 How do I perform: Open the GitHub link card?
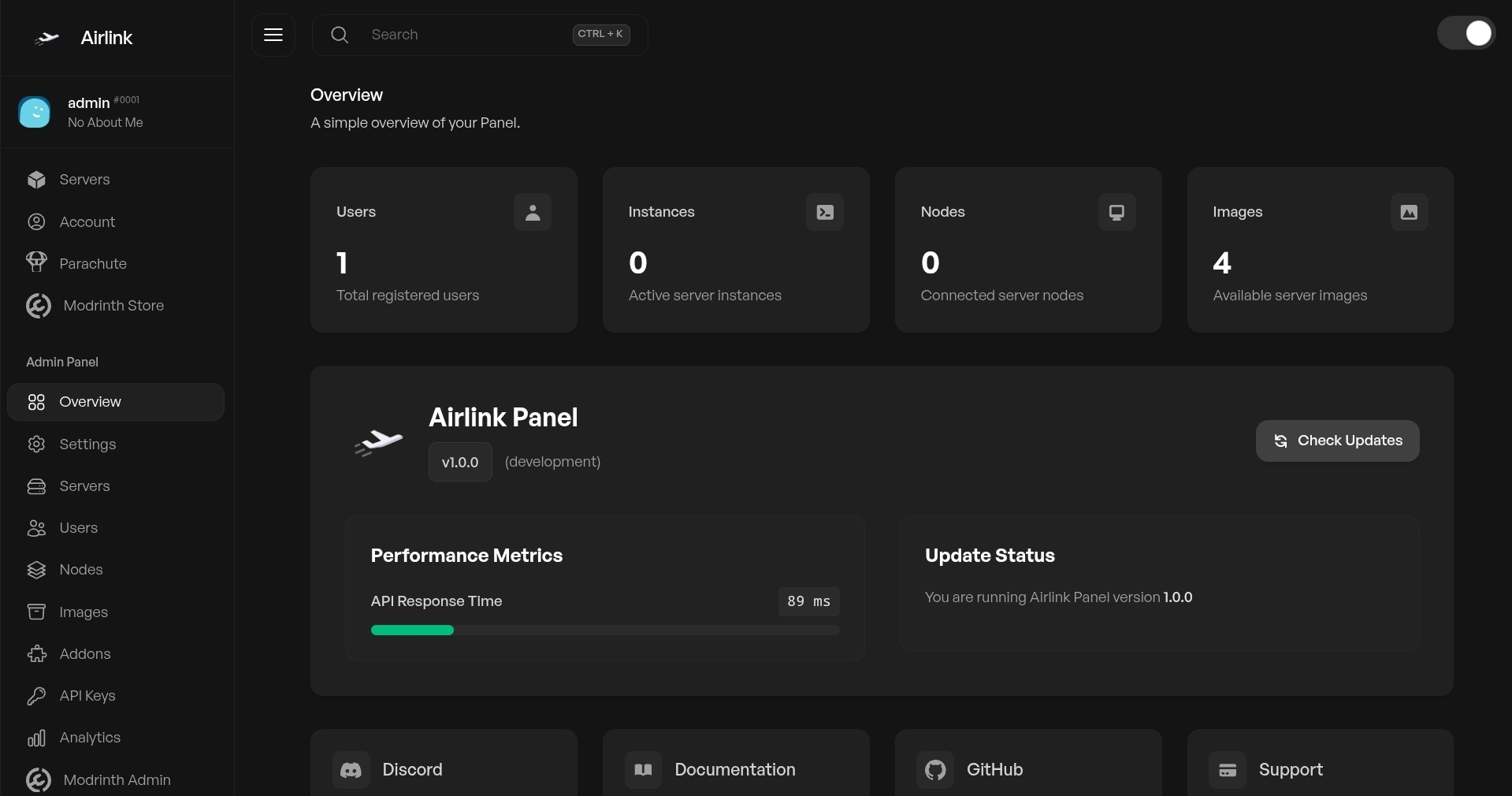click(1027, 768)
